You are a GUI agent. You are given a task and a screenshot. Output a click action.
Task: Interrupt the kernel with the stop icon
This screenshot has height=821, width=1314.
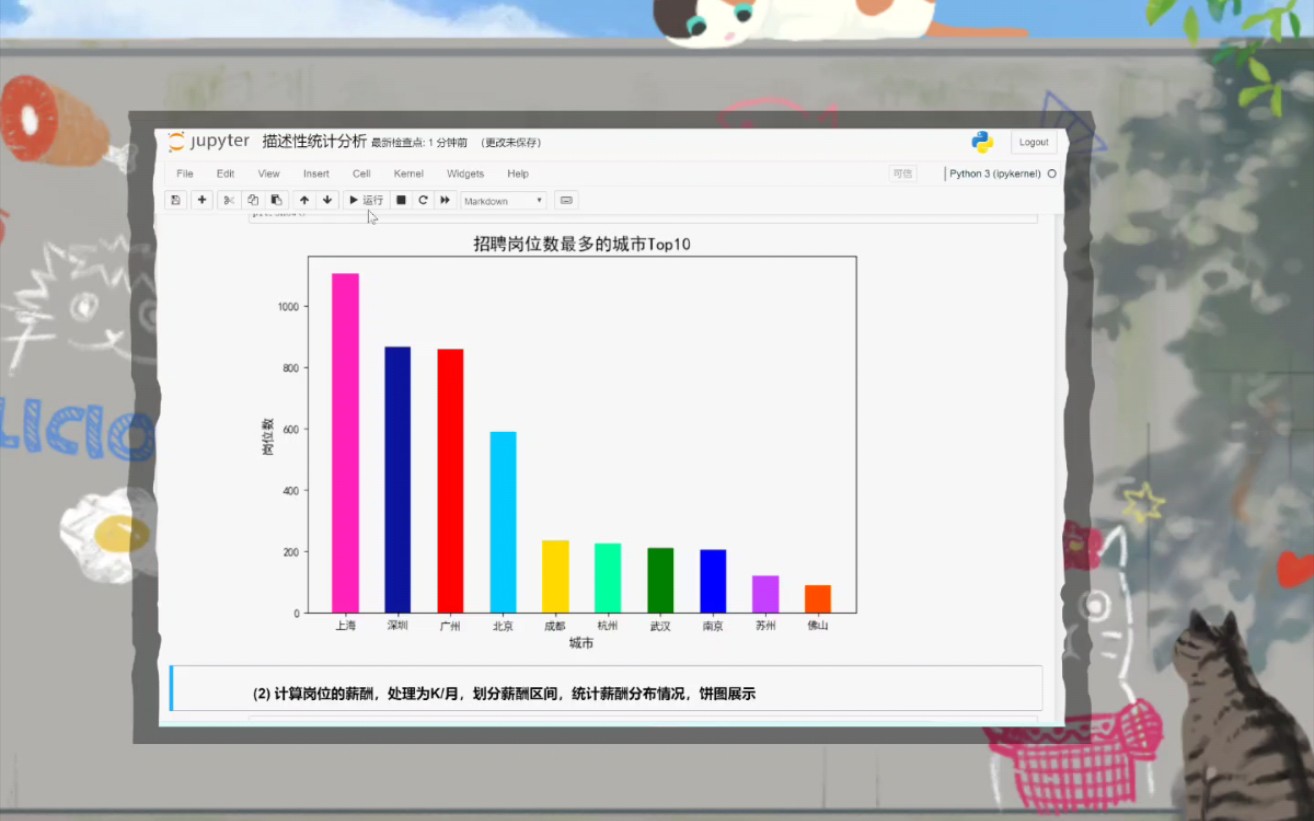coord(399,200)
